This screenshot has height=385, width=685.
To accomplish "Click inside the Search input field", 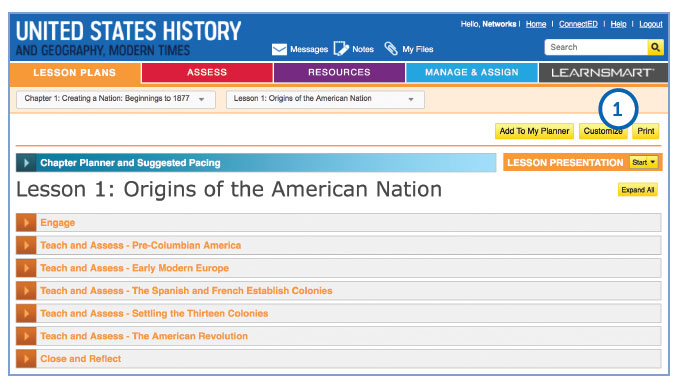I will tap(596, 47).
